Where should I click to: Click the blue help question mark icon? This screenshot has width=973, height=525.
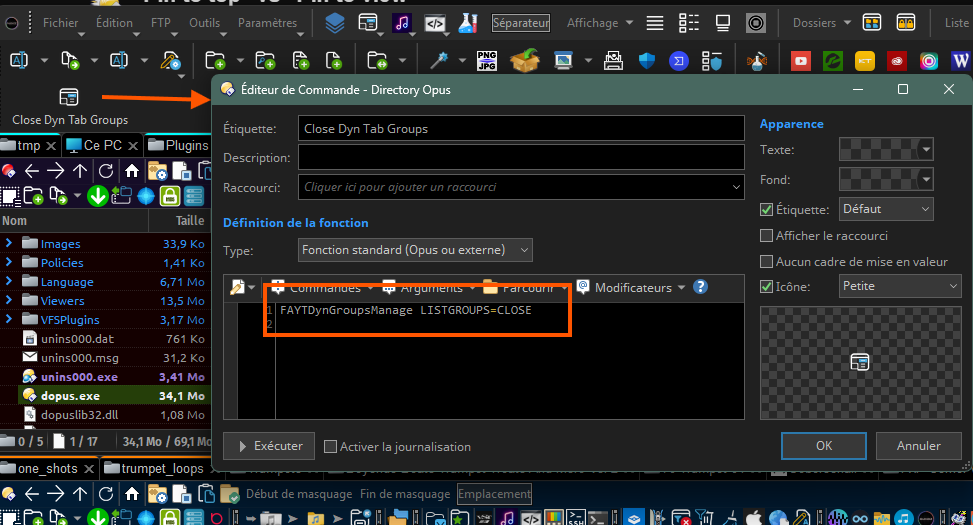pos(700,287)
